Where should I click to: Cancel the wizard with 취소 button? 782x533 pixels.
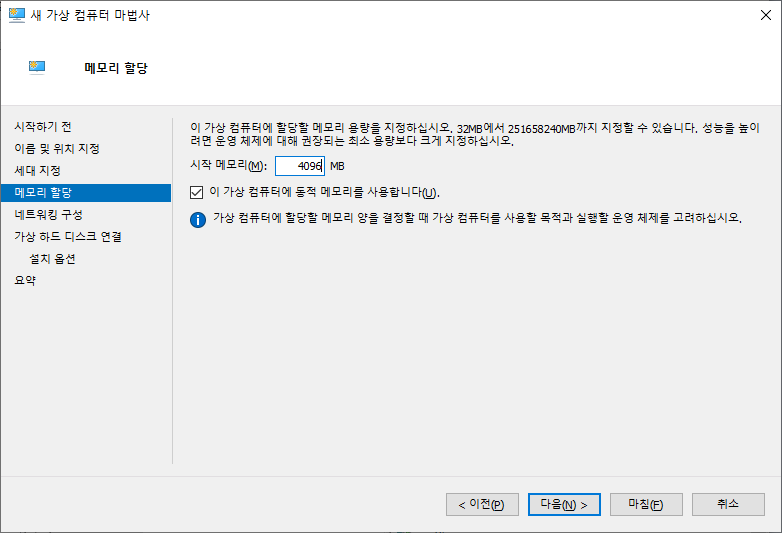pos(728,505)
